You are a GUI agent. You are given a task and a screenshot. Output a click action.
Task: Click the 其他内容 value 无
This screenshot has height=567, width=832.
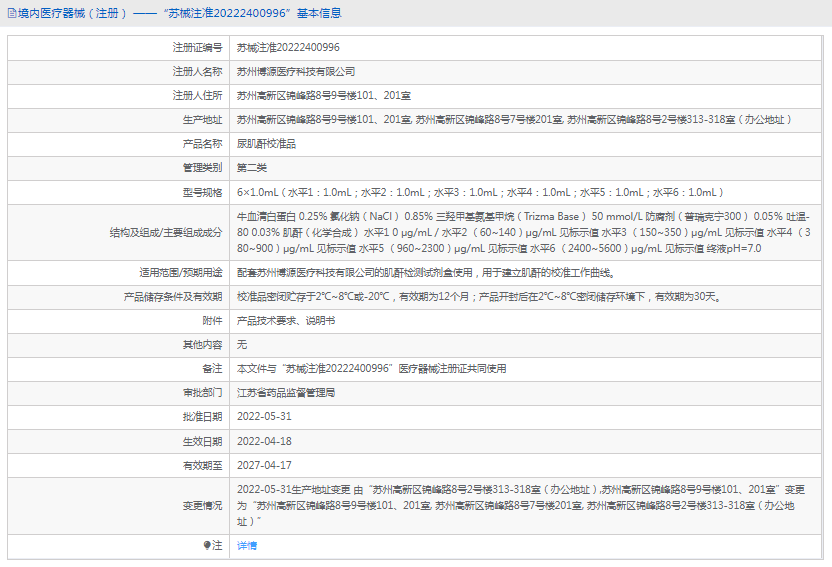(242, 345)
